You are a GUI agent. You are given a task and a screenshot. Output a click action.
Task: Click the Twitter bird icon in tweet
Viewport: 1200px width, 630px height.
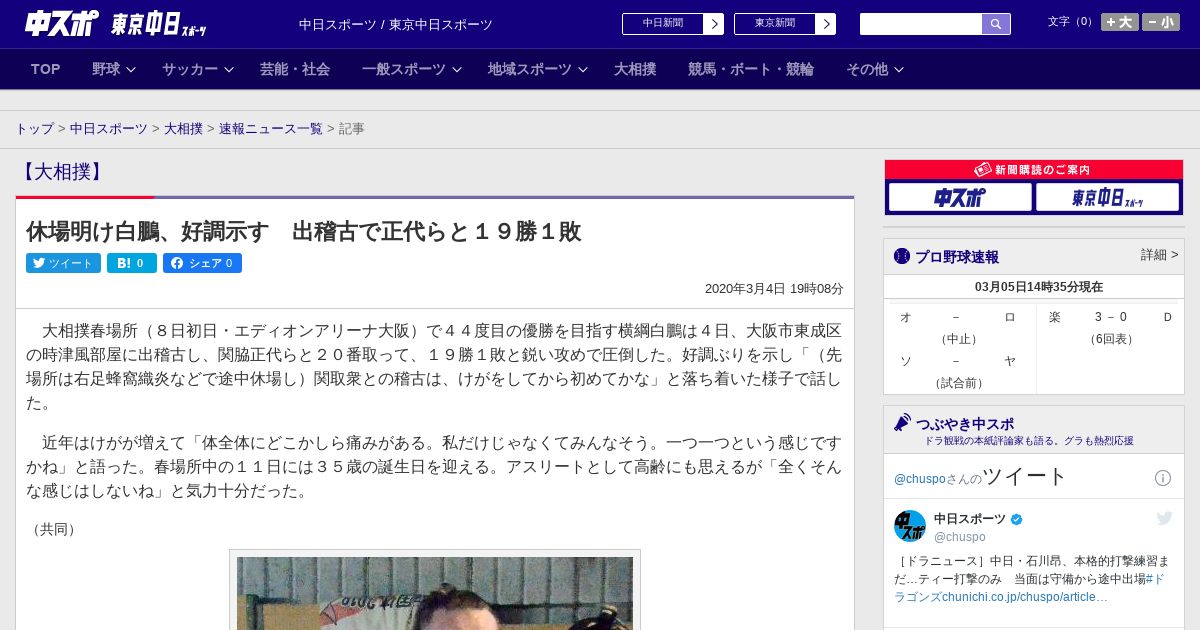[1164, 518]
